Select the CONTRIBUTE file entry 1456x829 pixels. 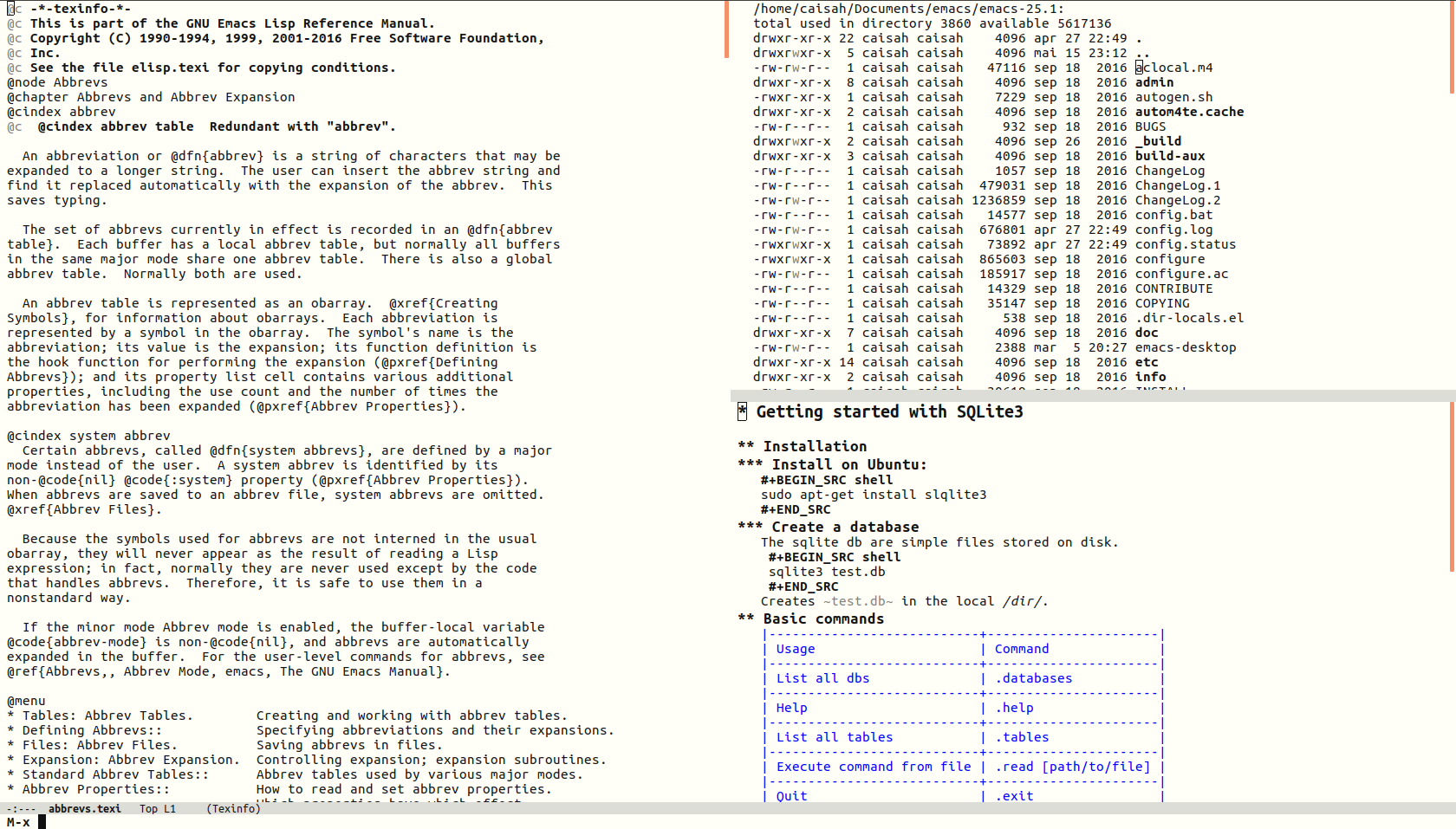1174,288
